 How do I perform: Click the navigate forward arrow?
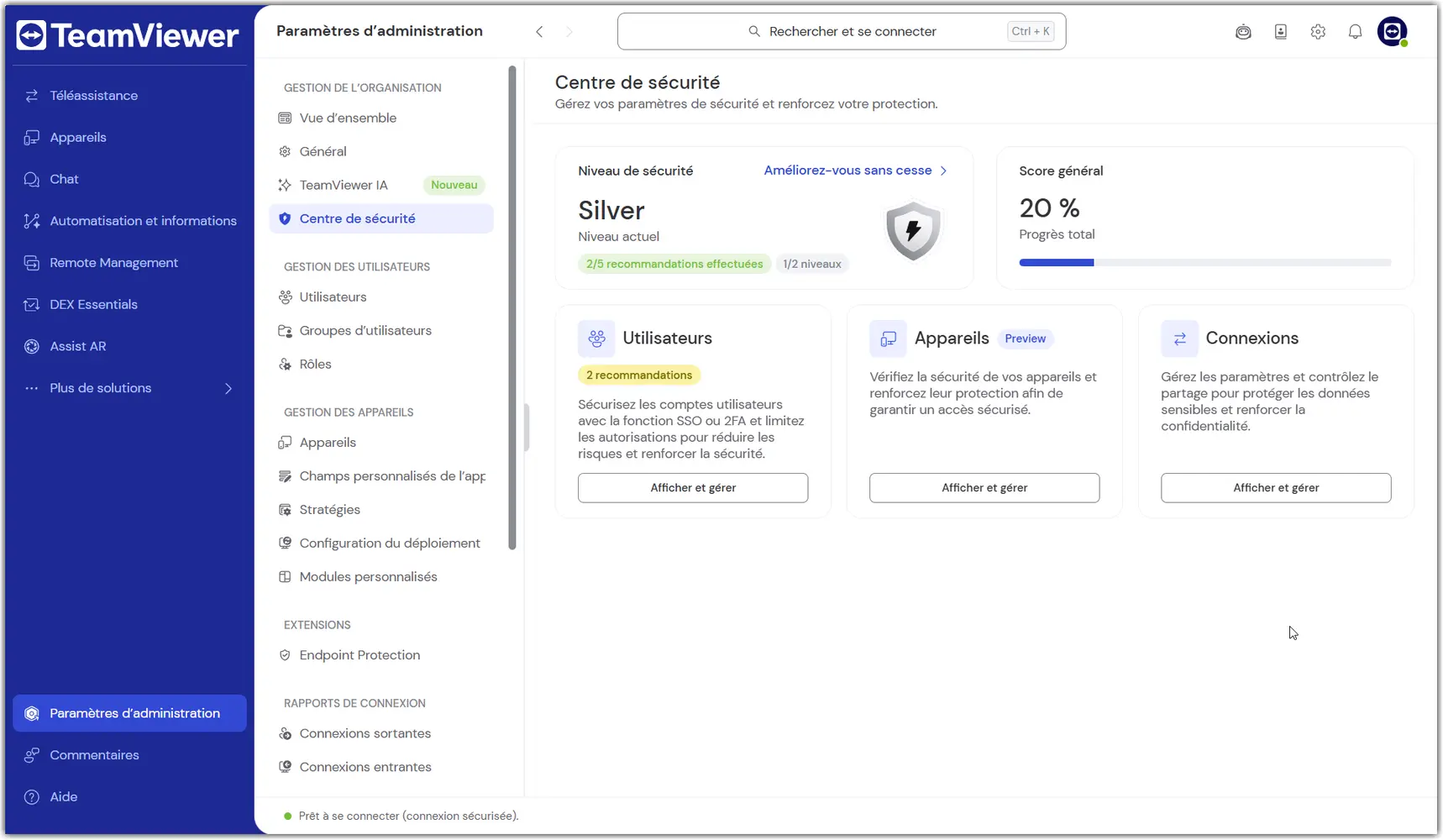pyautogui.click(x=569, y=32)
